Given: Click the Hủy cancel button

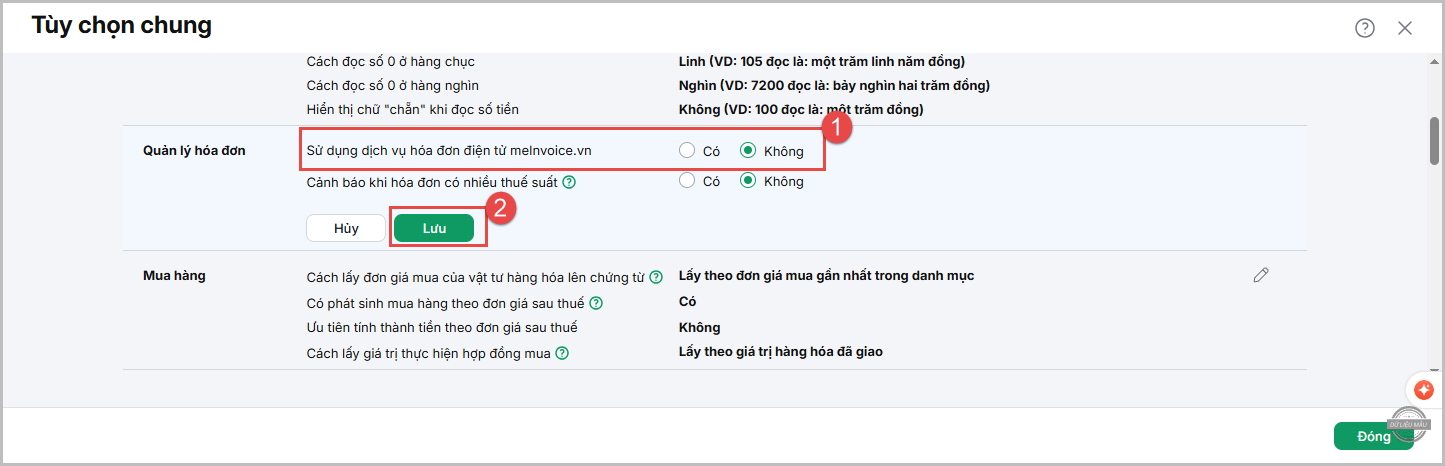Looking at the screenshot, I should coord(346,228).
